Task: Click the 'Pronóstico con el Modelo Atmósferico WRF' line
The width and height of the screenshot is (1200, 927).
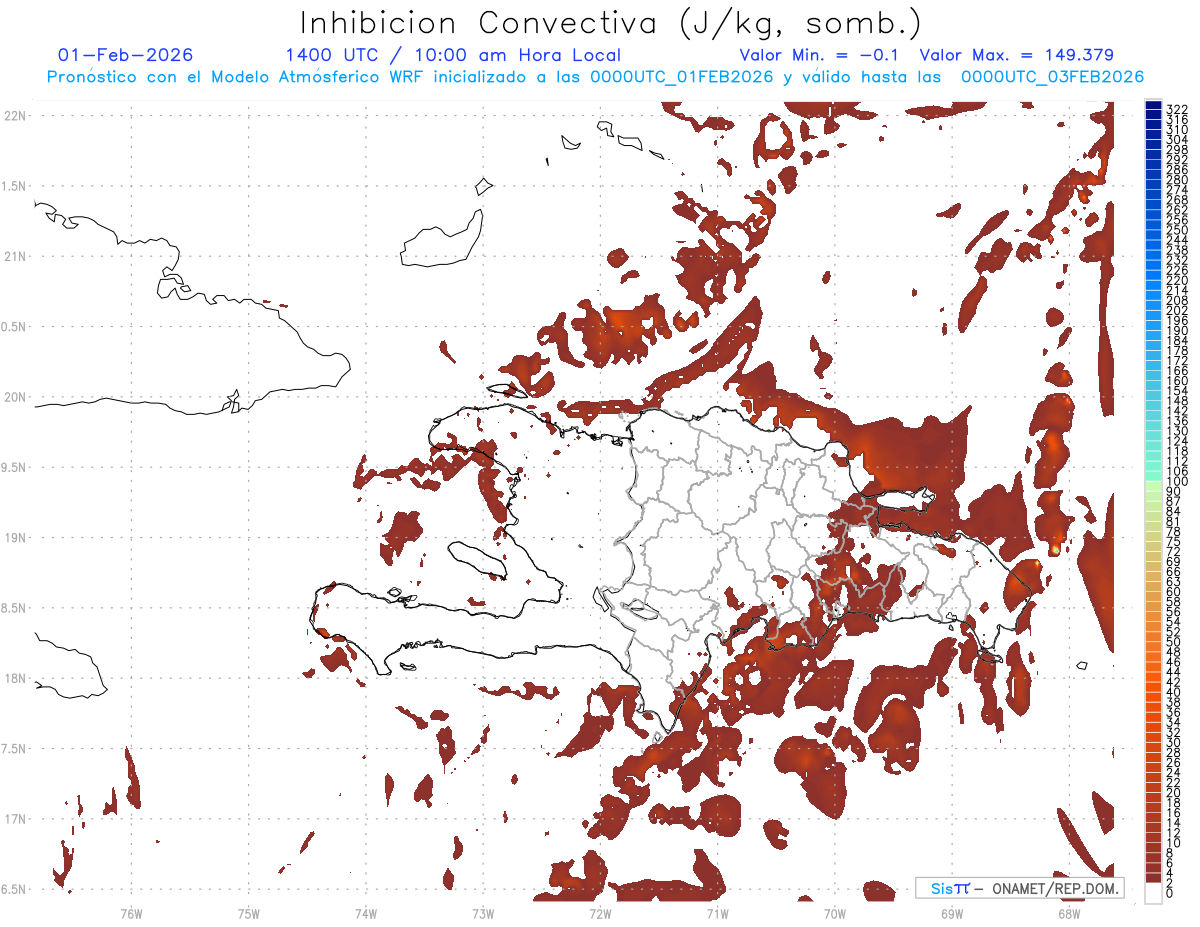Action: (237, 77)
